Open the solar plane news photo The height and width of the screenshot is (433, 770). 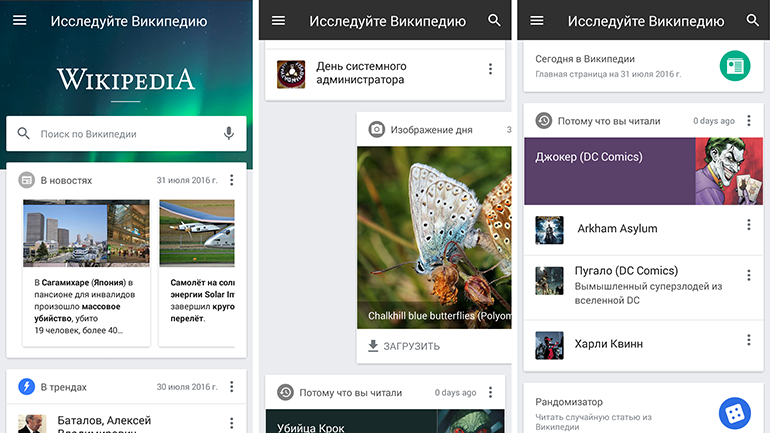click(x=197, y=233)
